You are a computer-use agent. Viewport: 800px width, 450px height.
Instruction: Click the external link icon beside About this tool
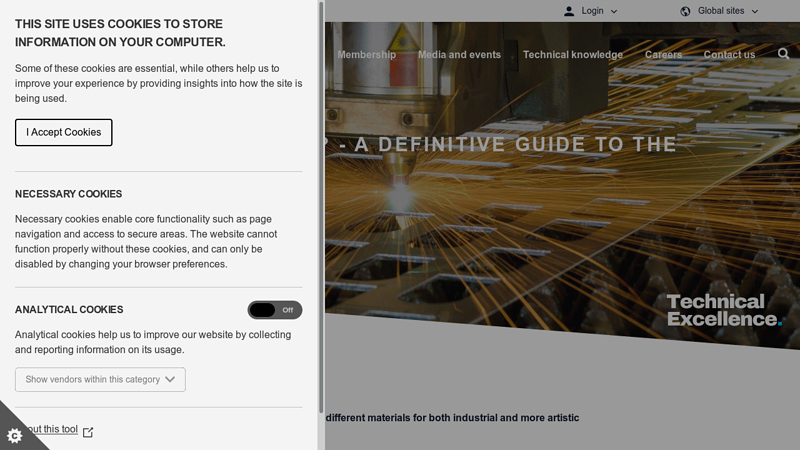(x=88, y=431)
